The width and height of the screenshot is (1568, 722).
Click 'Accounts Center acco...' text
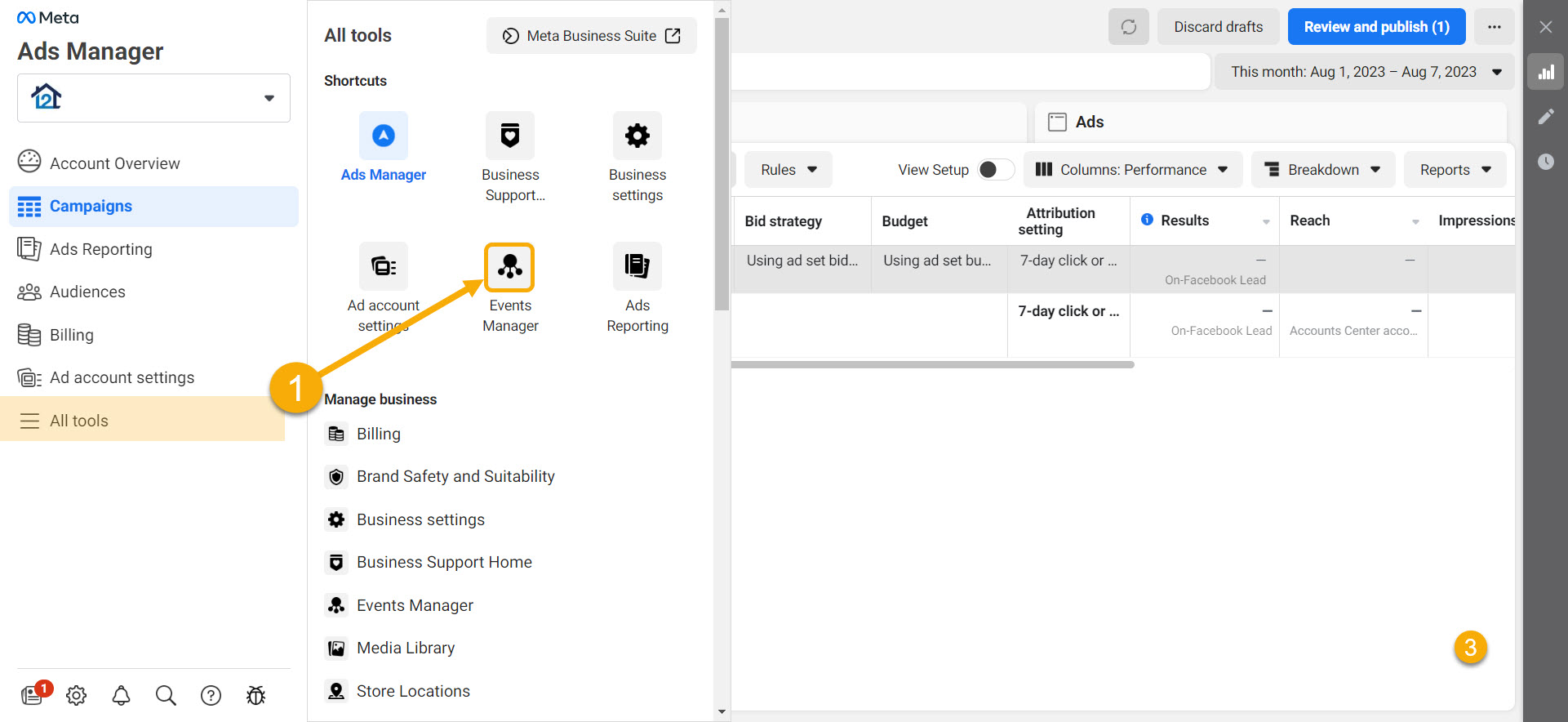[1353, 331]
